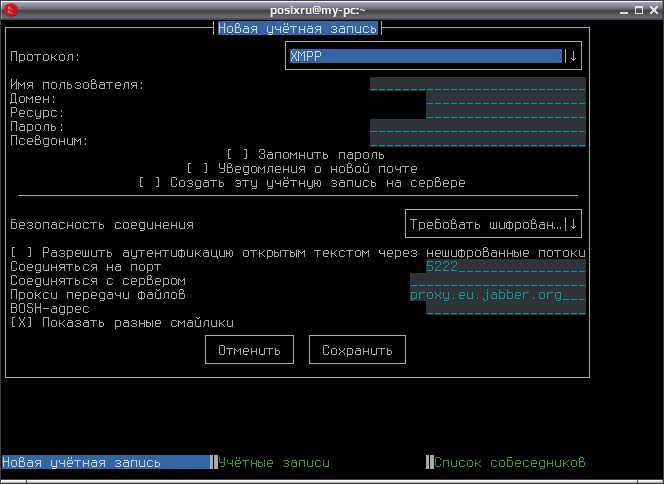Open the XMPP protocol dropdown

coord(433,56)
